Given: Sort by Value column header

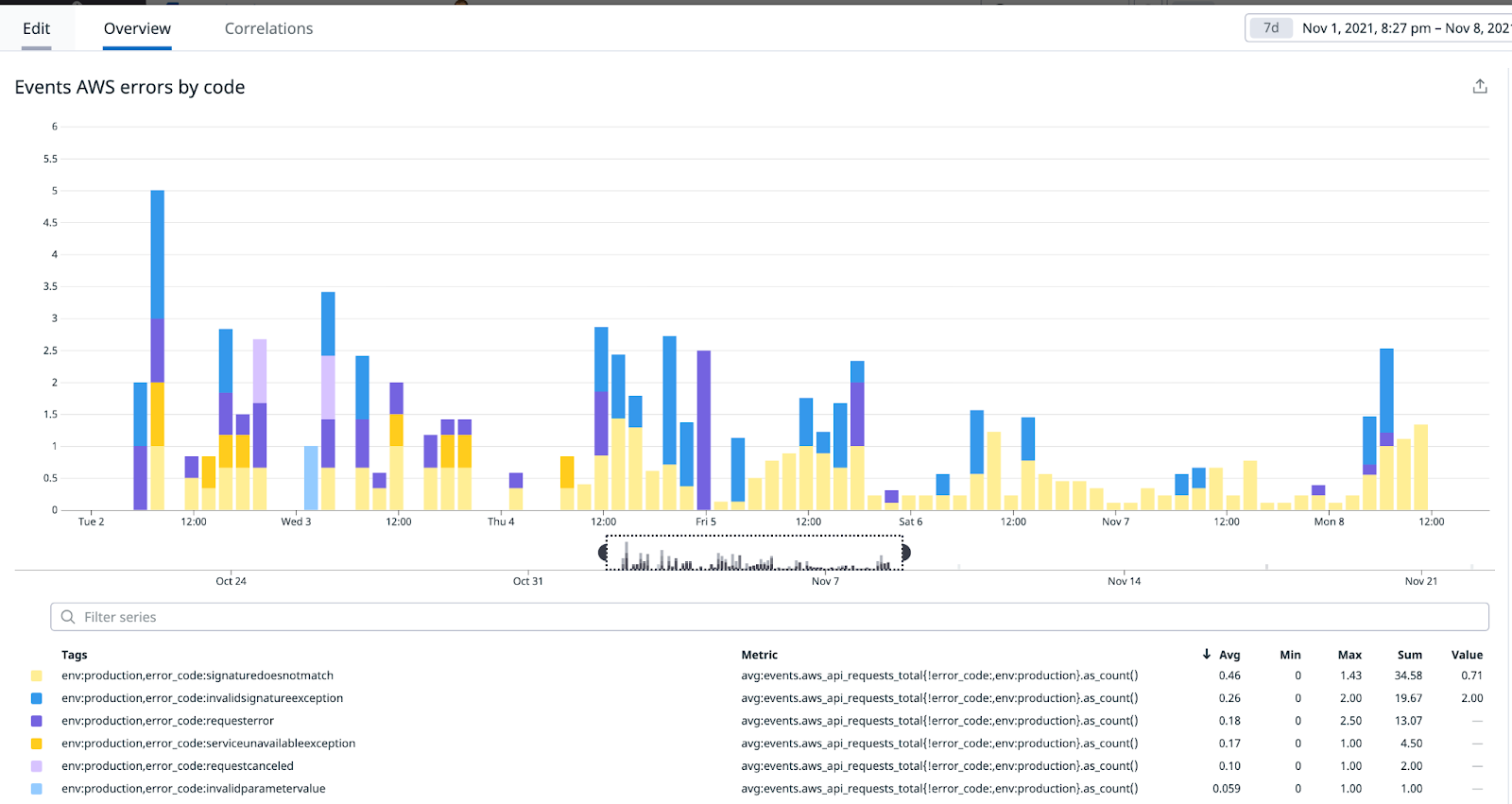Looking at the screenshot, I should coord(1467,655).
